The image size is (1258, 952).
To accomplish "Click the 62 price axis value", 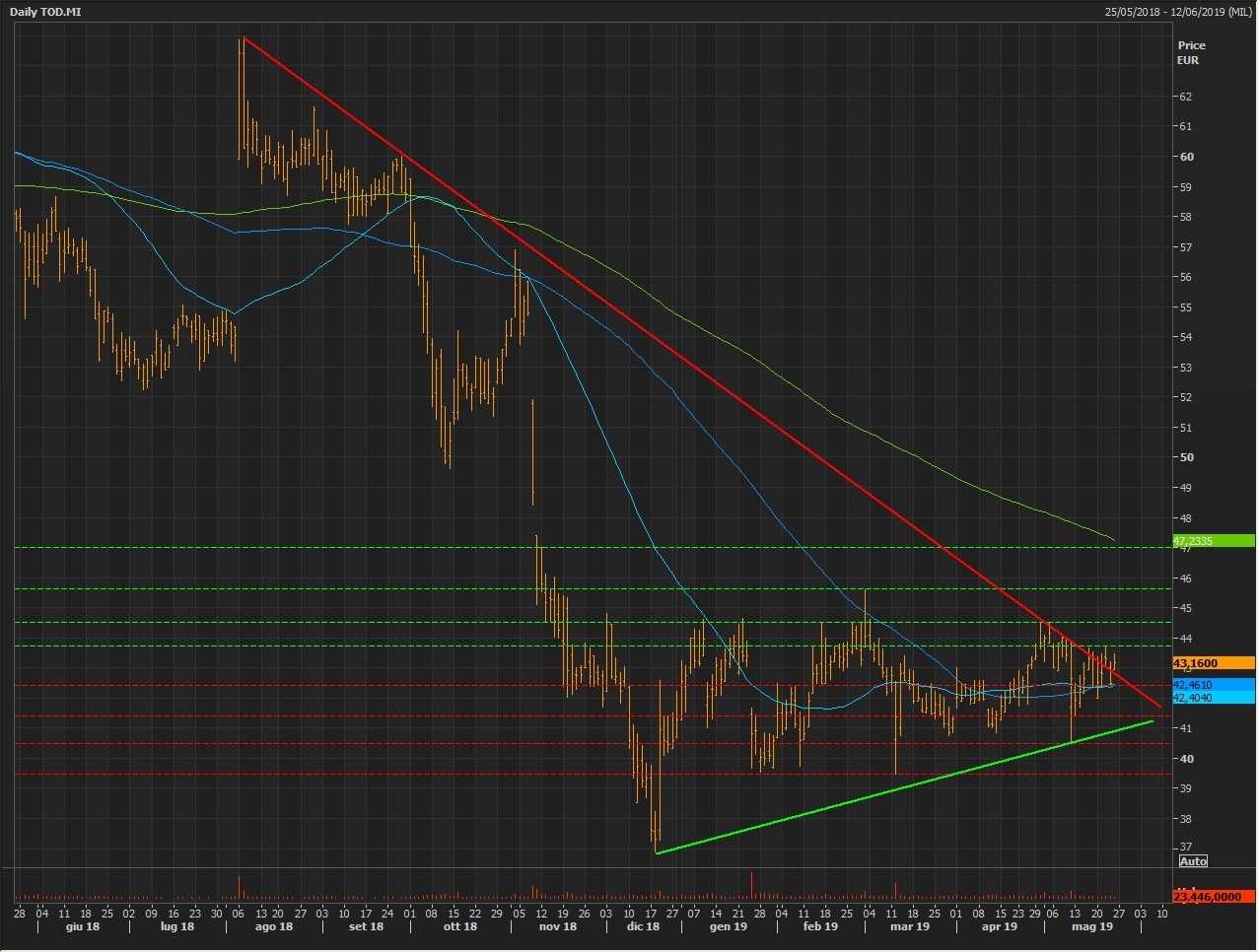I will click(1186, 97).
